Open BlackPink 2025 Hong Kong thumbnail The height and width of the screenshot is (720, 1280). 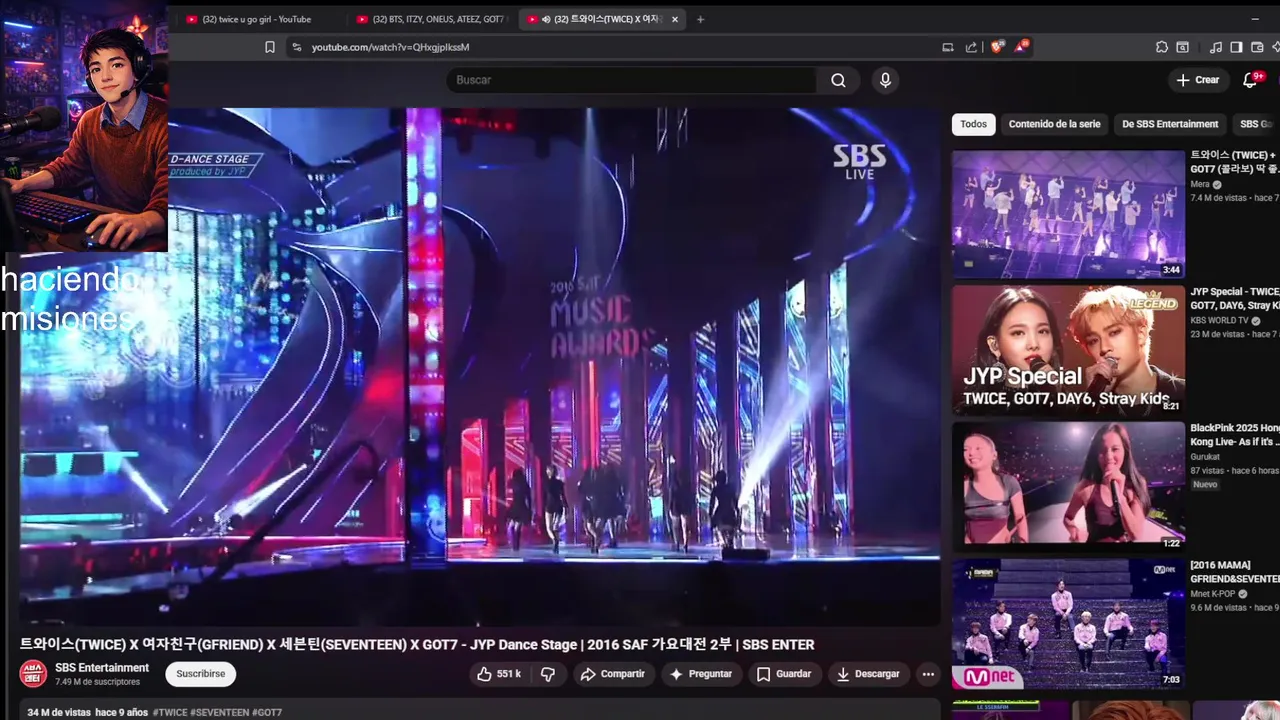(x=1068, y=487)
